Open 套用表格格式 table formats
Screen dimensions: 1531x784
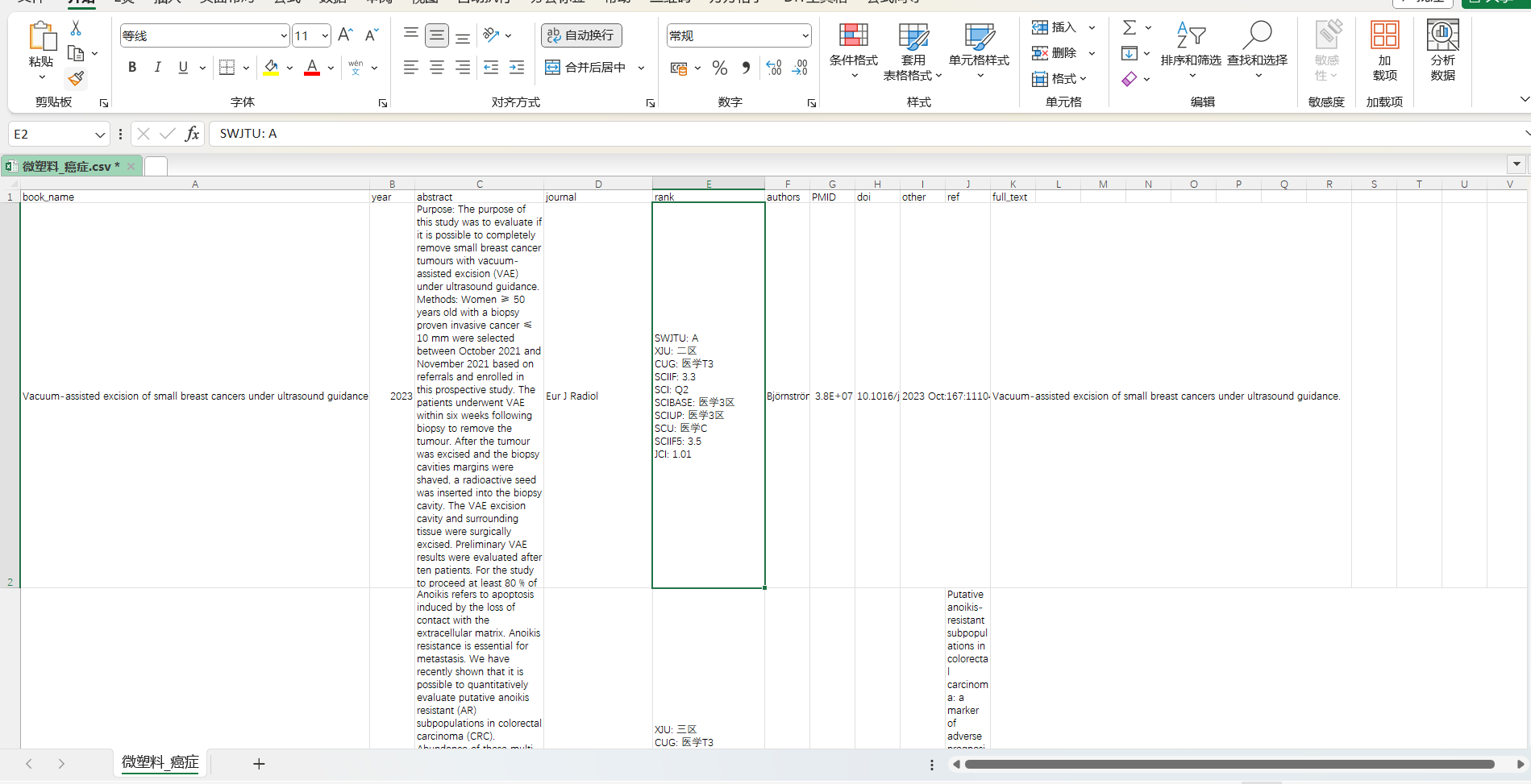[913, 52]
